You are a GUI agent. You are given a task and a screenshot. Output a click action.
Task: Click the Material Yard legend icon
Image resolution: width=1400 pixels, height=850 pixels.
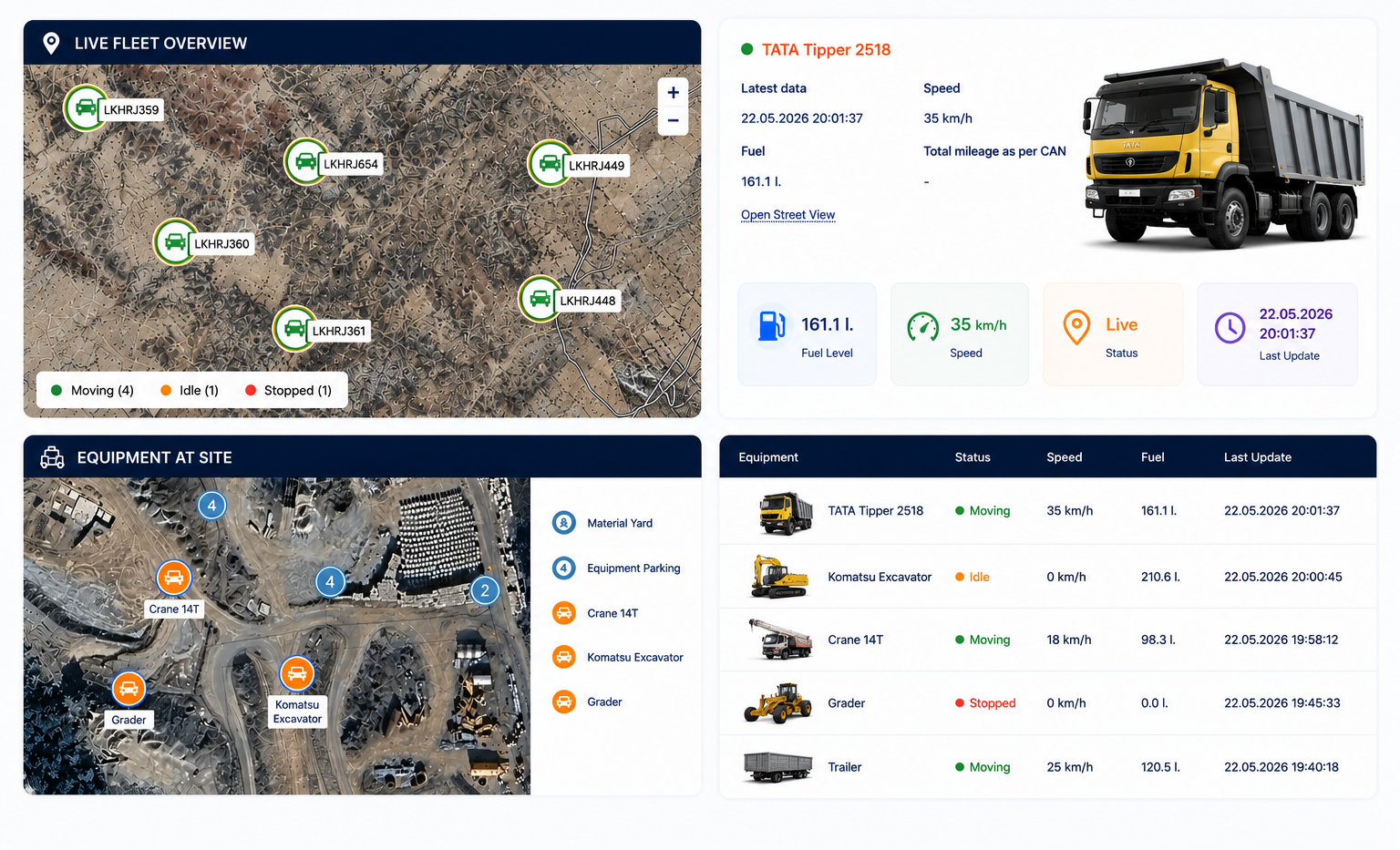pos(564,523)
